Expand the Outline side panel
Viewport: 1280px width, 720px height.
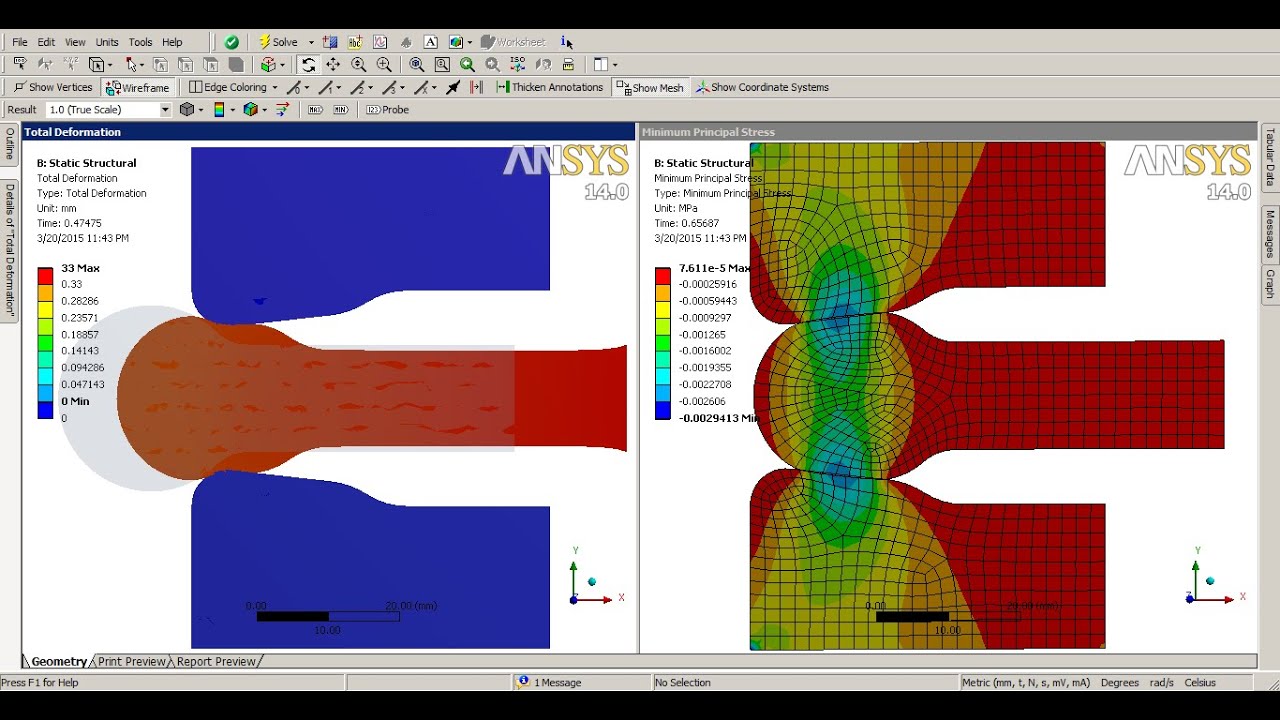point(9,145)
